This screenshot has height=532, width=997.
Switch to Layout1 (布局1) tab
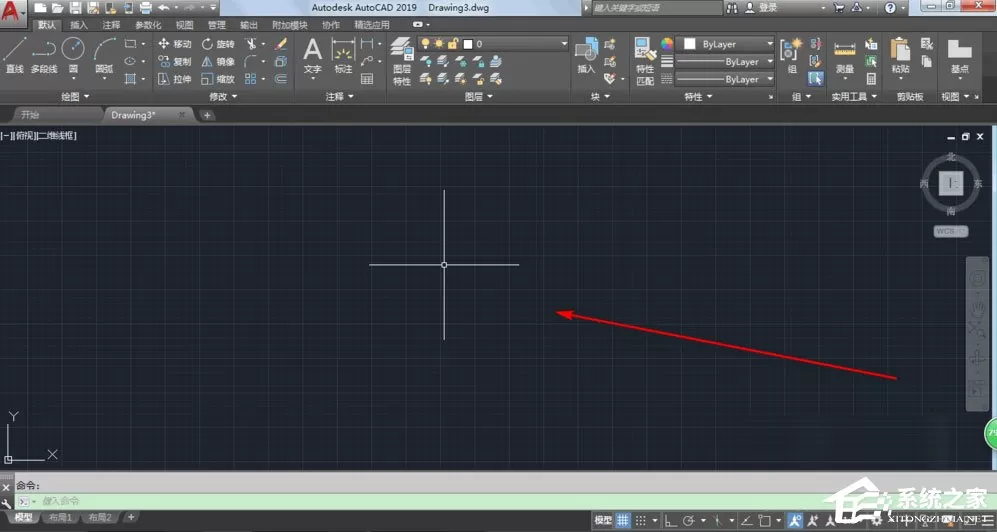[60, 517]
